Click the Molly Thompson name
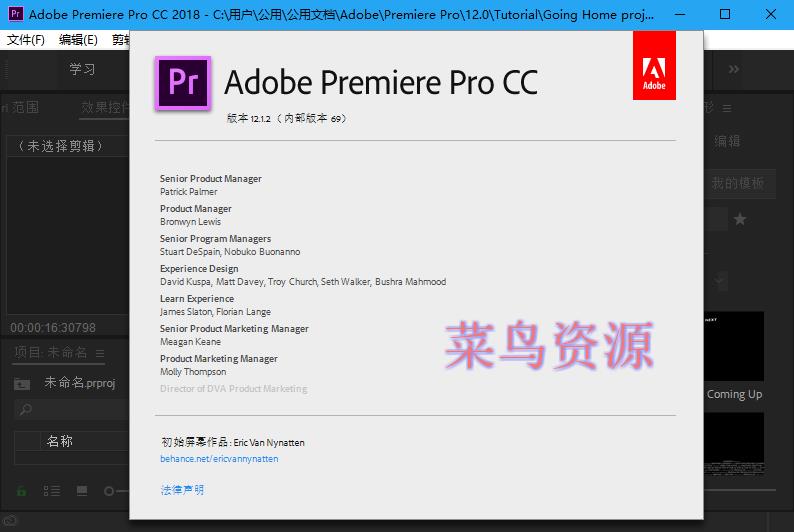Screen dimensions: 794x532 click(x=193, y=372)
